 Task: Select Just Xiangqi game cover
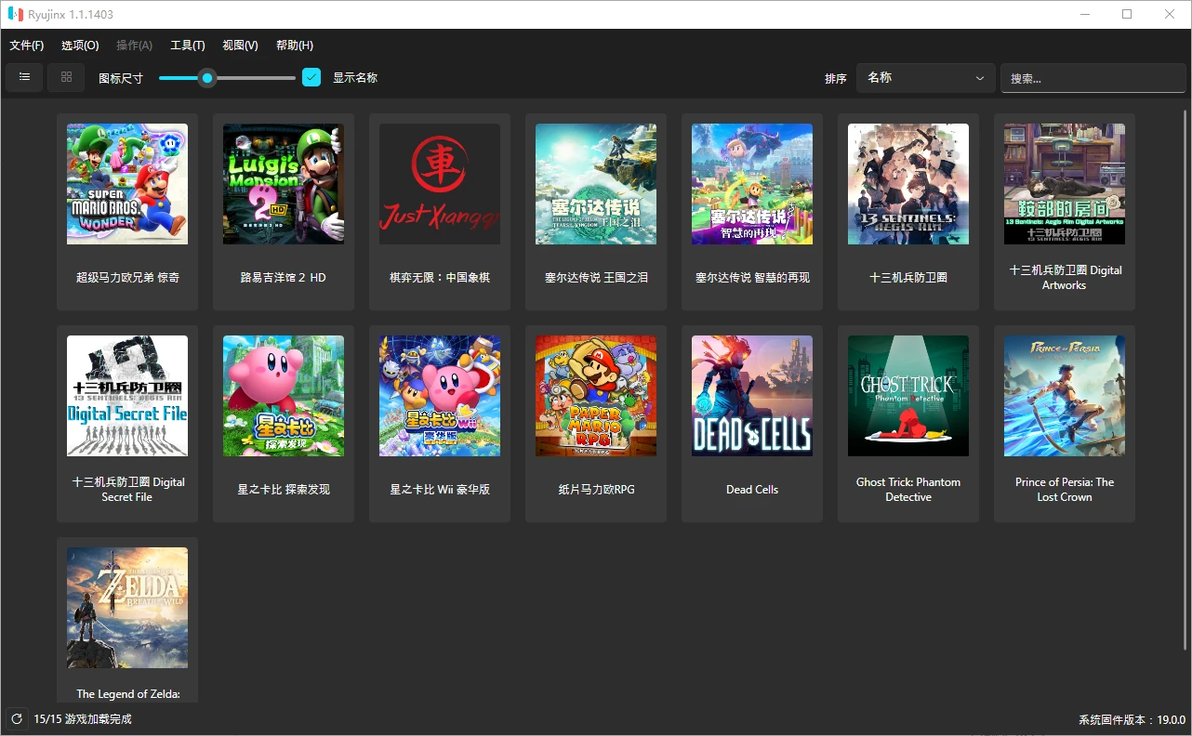(x=439, y=184)
